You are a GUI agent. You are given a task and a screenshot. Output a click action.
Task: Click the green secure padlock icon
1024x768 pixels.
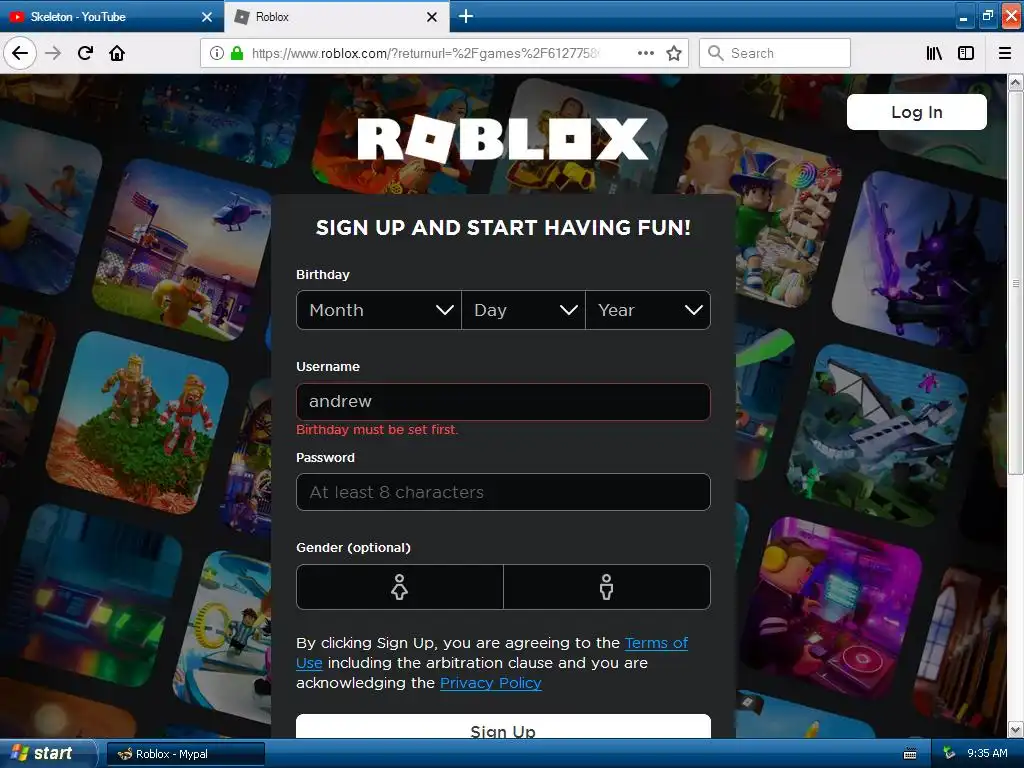tap(237, 53)
